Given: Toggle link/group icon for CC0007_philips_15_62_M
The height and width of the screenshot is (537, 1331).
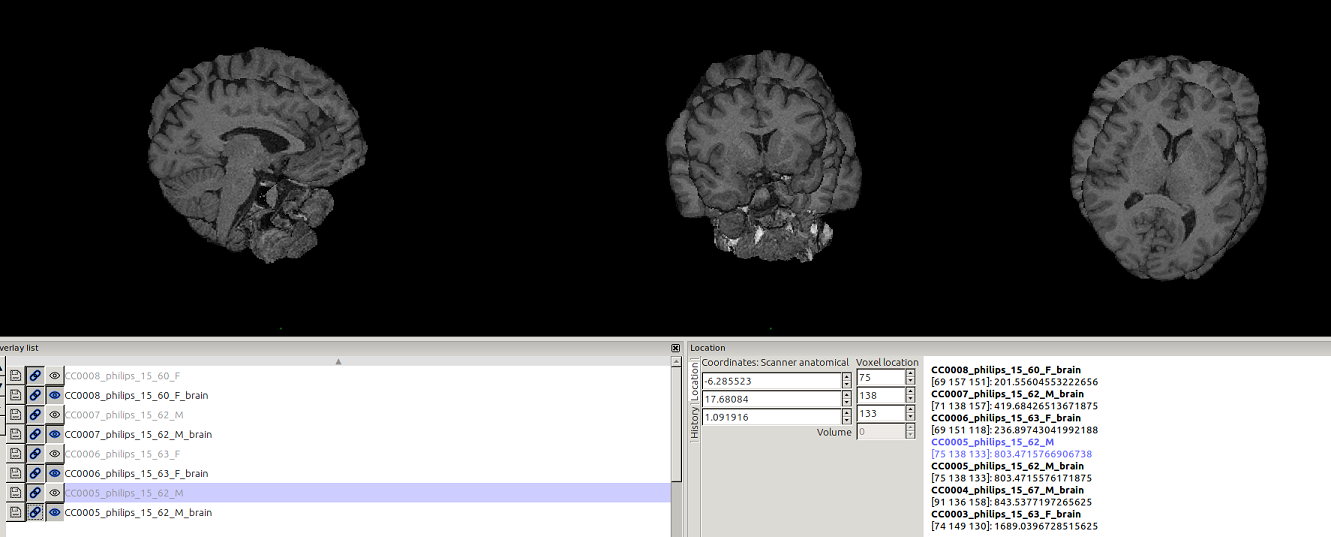Looking at the screenshot, I should coord(35,415).
